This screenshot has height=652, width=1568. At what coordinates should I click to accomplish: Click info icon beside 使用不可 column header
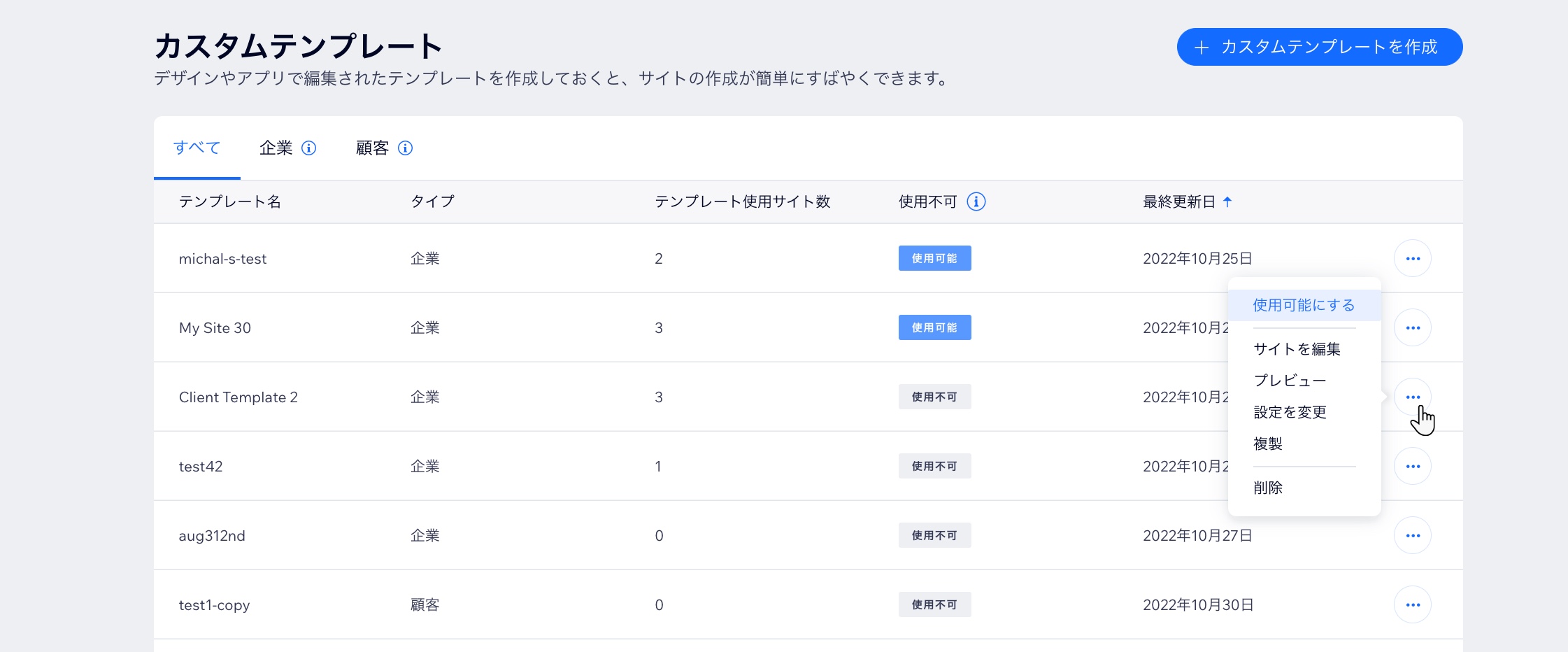click(x=976, y=202)
